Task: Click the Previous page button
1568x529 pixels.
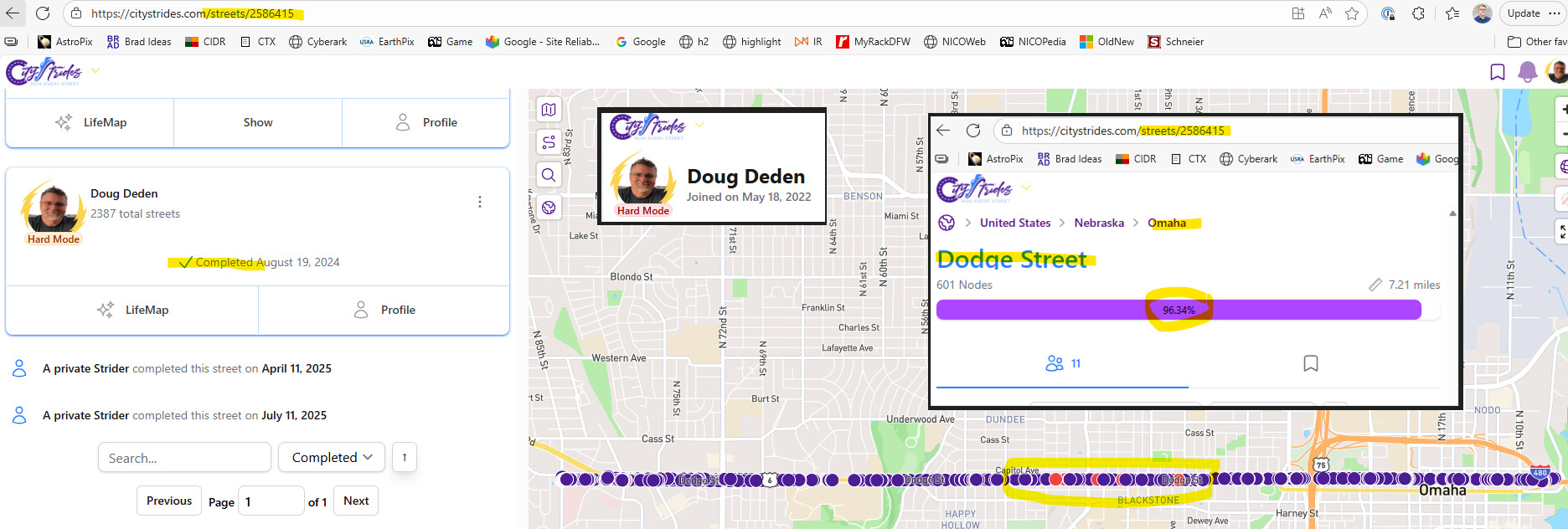Action: pos(169,501)
